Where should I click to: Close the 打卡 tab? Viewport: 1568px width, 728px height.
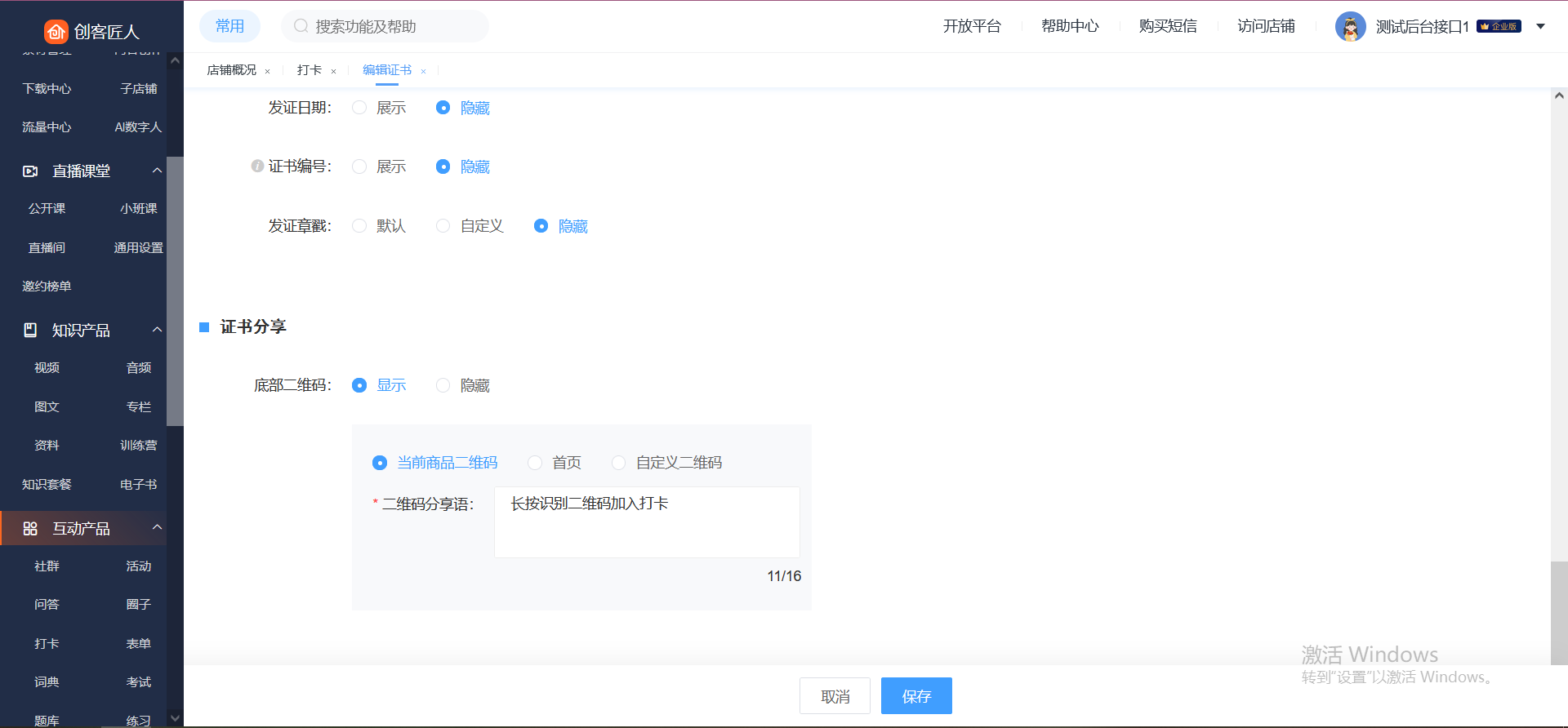click(333, 72)
